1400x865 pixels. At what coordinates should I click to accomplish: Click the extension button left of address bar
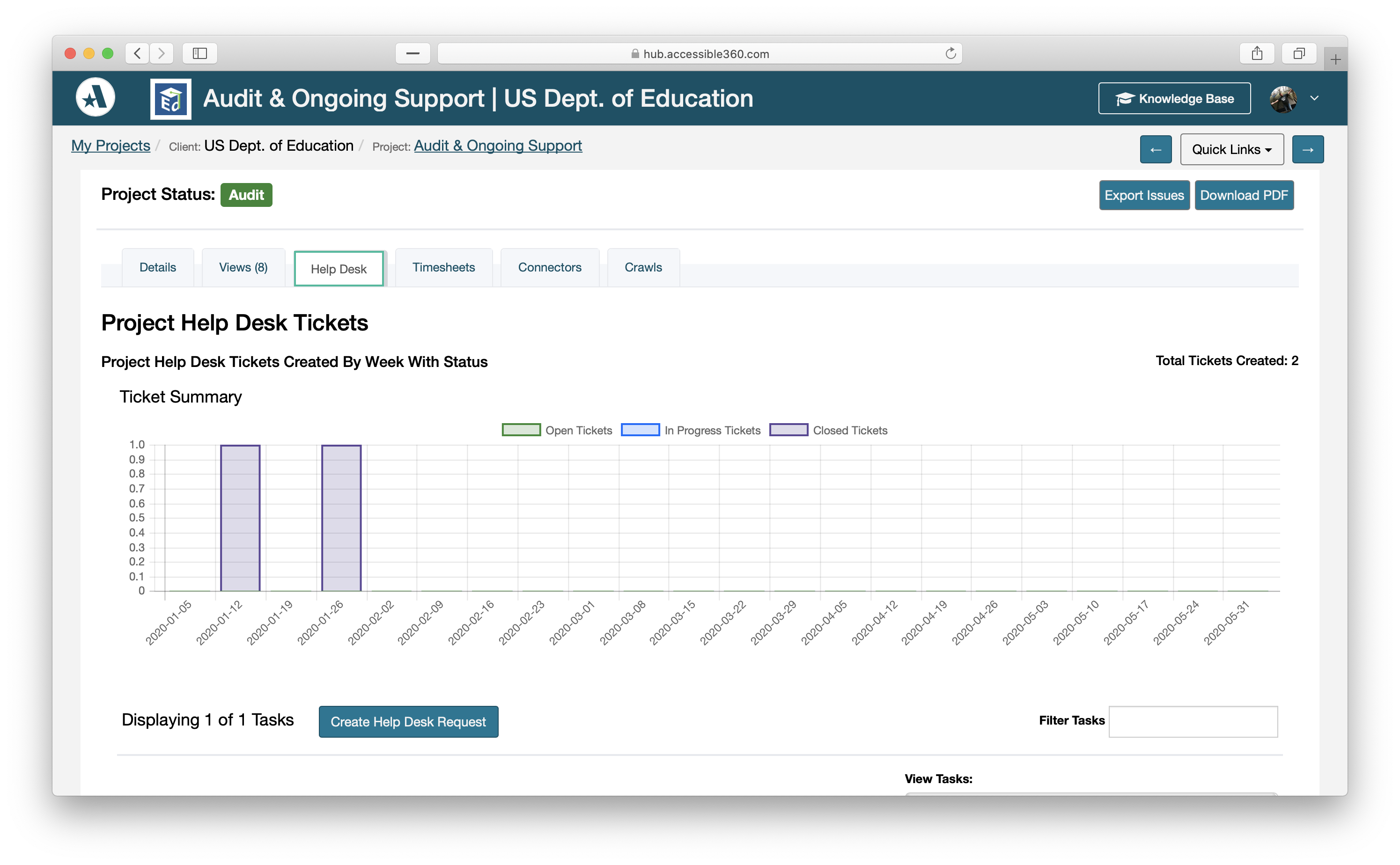[413, 53]
